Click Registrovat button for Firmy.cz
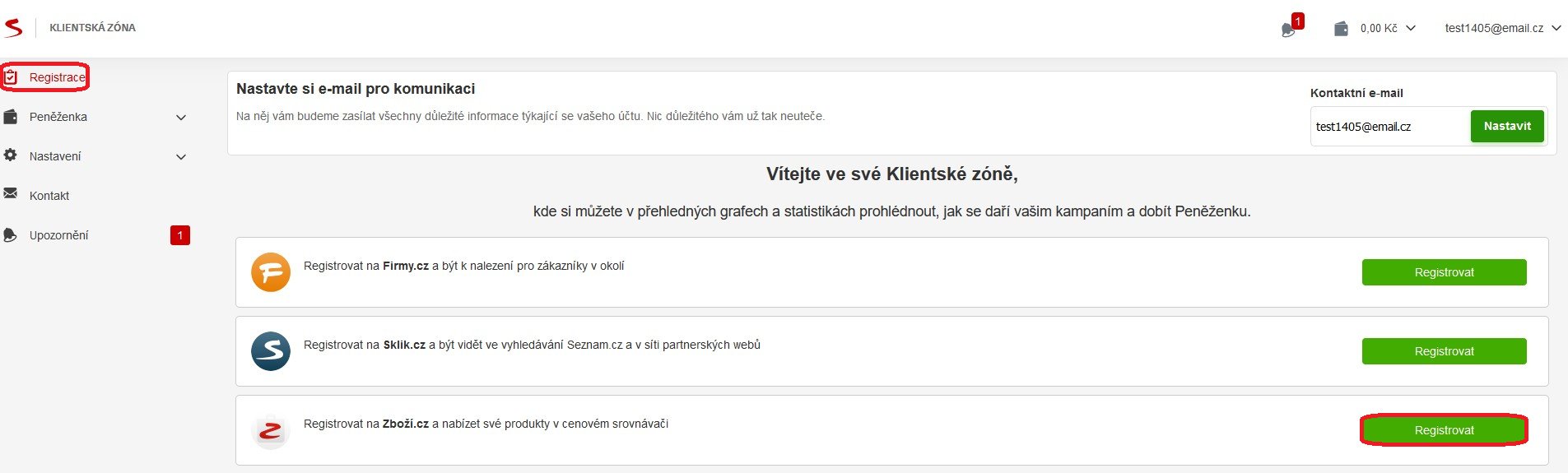Viewport: 1568px width, 473px height. point(1445,272)
